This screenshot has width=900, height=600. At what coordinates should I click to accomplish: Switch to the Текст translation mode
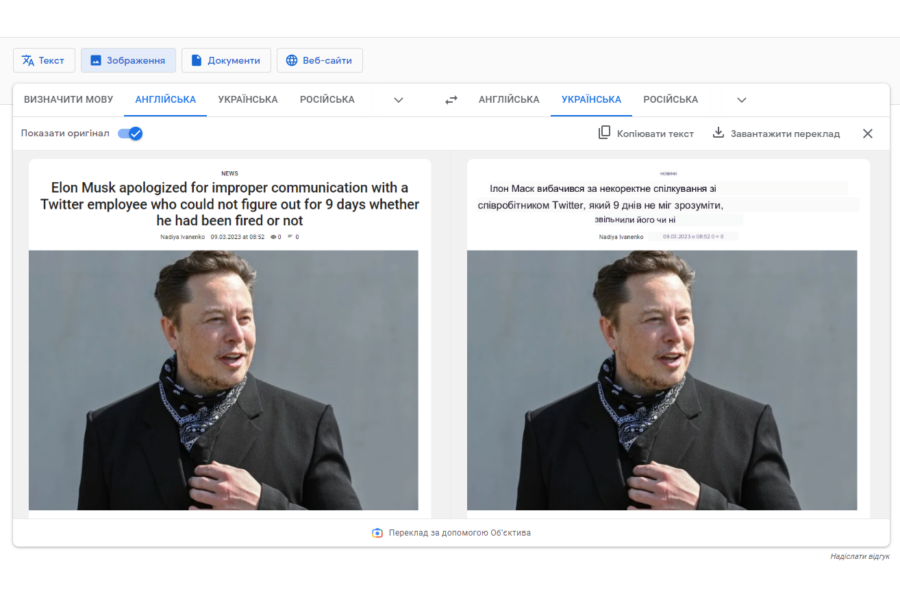click(x=44, y=60)
